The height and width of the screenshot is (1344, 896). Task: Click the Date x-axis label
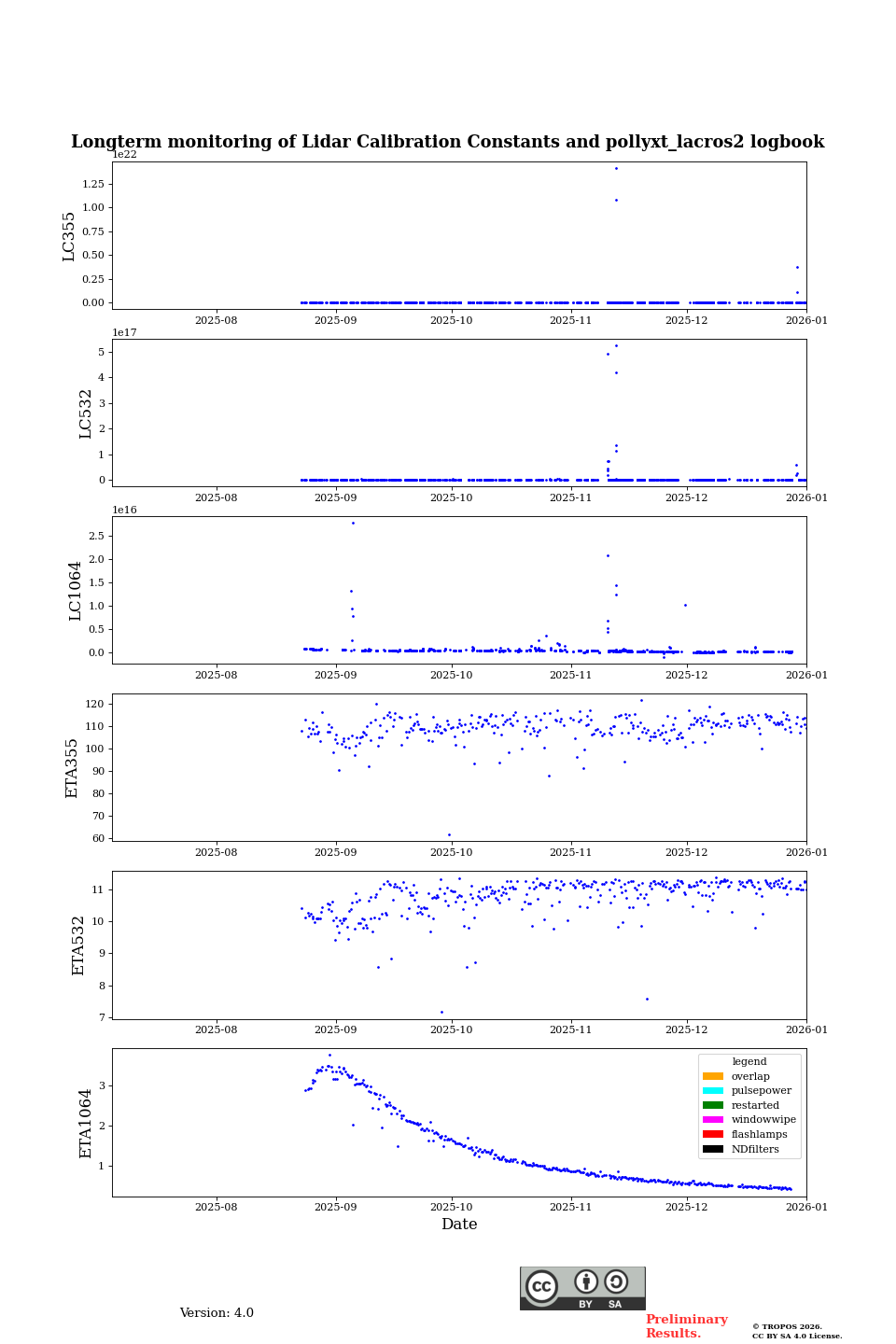[459, 1225]
